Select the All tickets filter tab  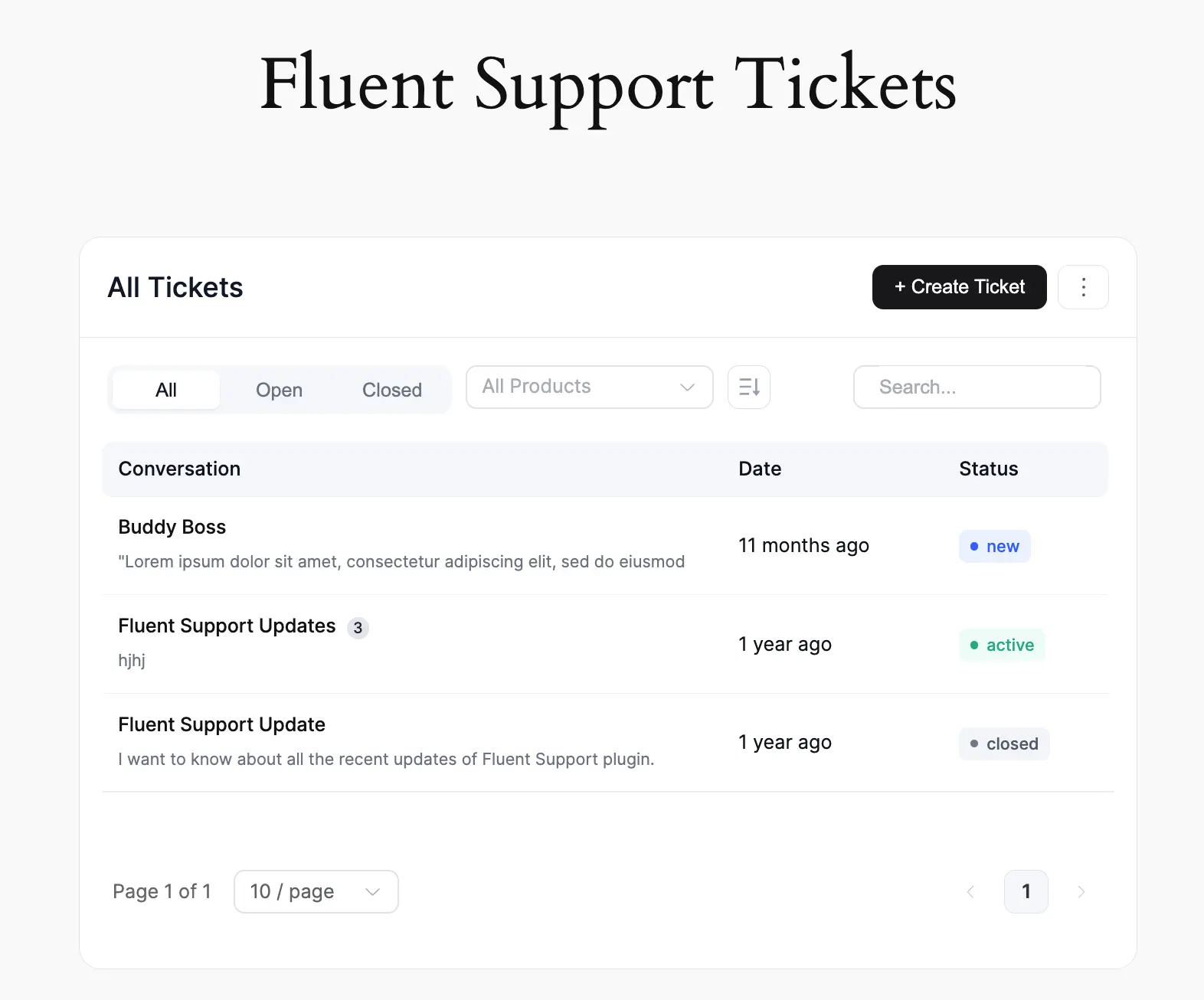coord(165,390)
